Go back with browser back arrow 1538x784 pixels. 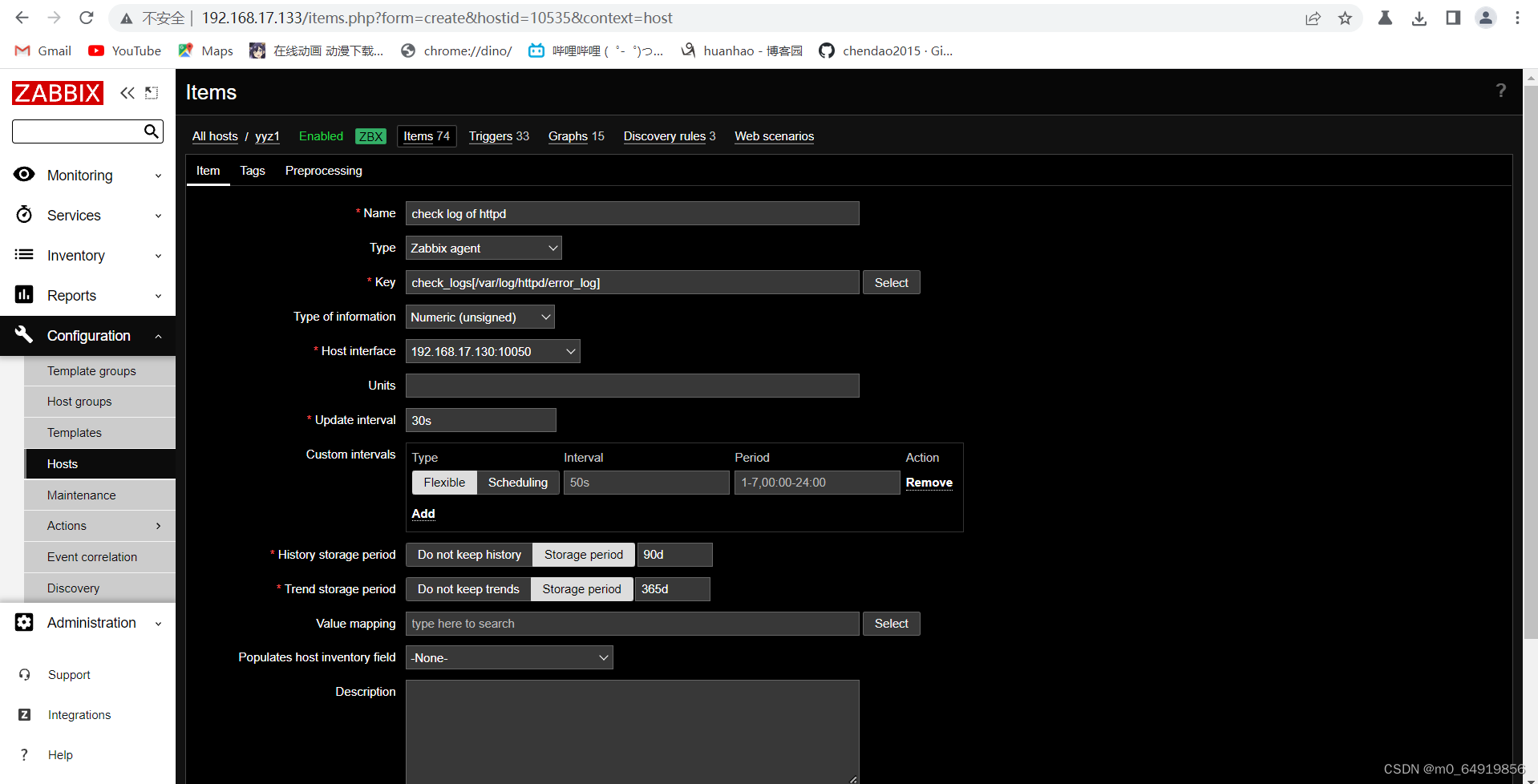coord(22,18)
